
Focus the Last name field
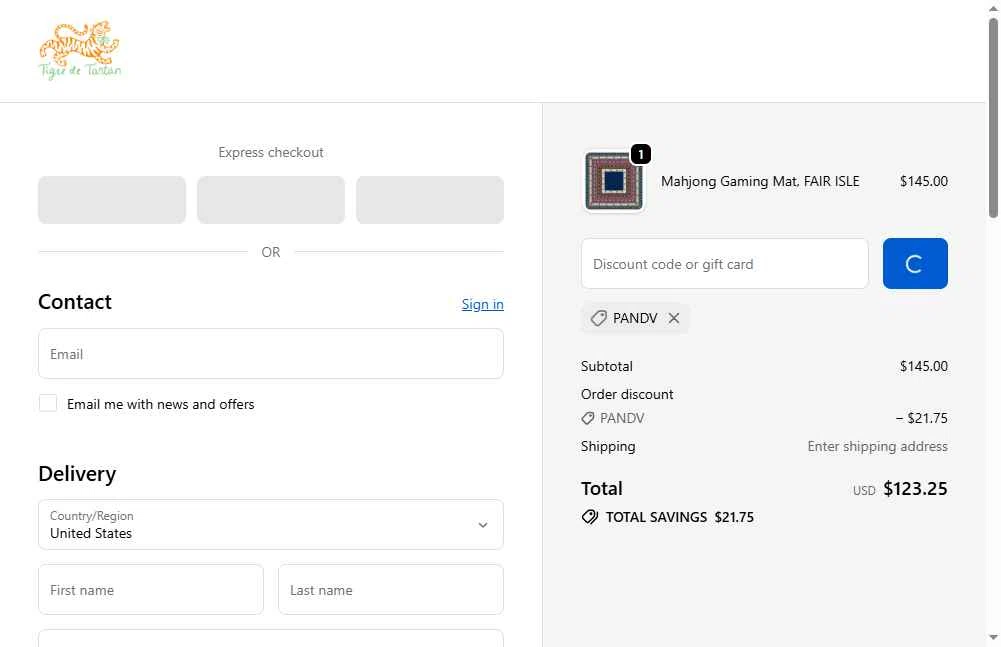(x=391, y=590)
